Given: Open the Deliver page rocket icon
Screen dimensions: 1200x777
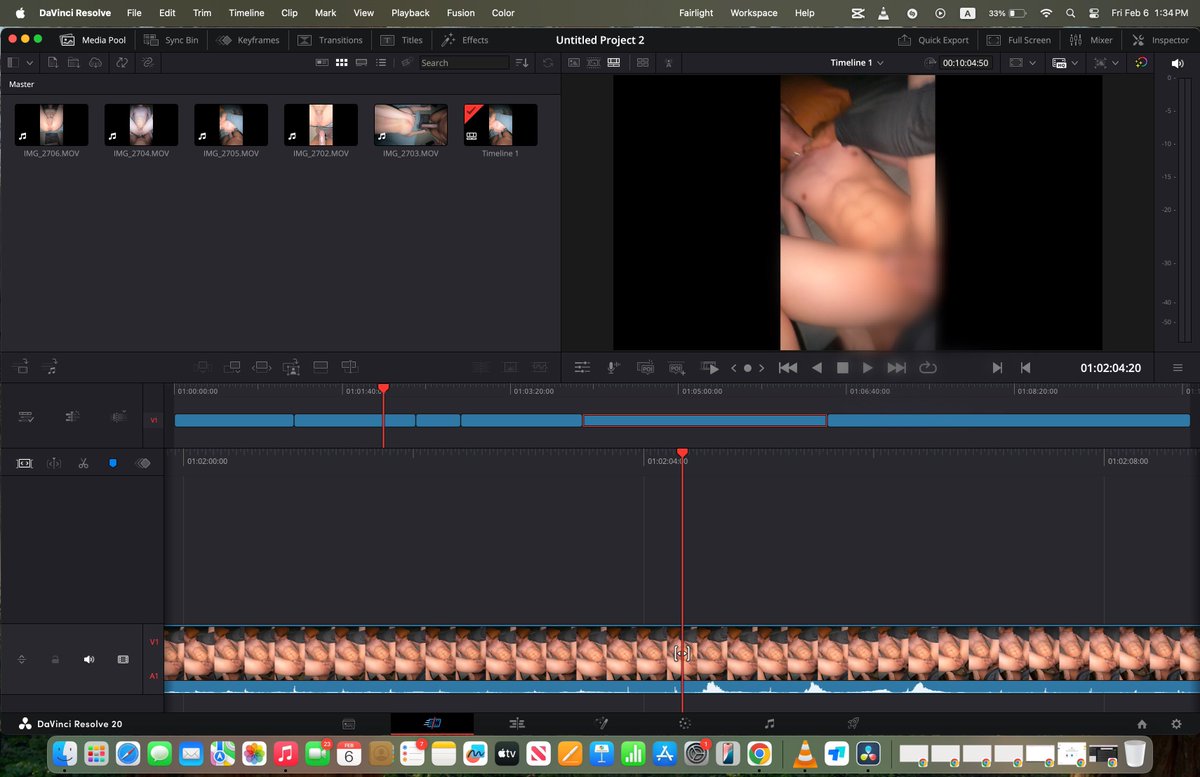Looking at the screenshot, I should tap(853, 723).
